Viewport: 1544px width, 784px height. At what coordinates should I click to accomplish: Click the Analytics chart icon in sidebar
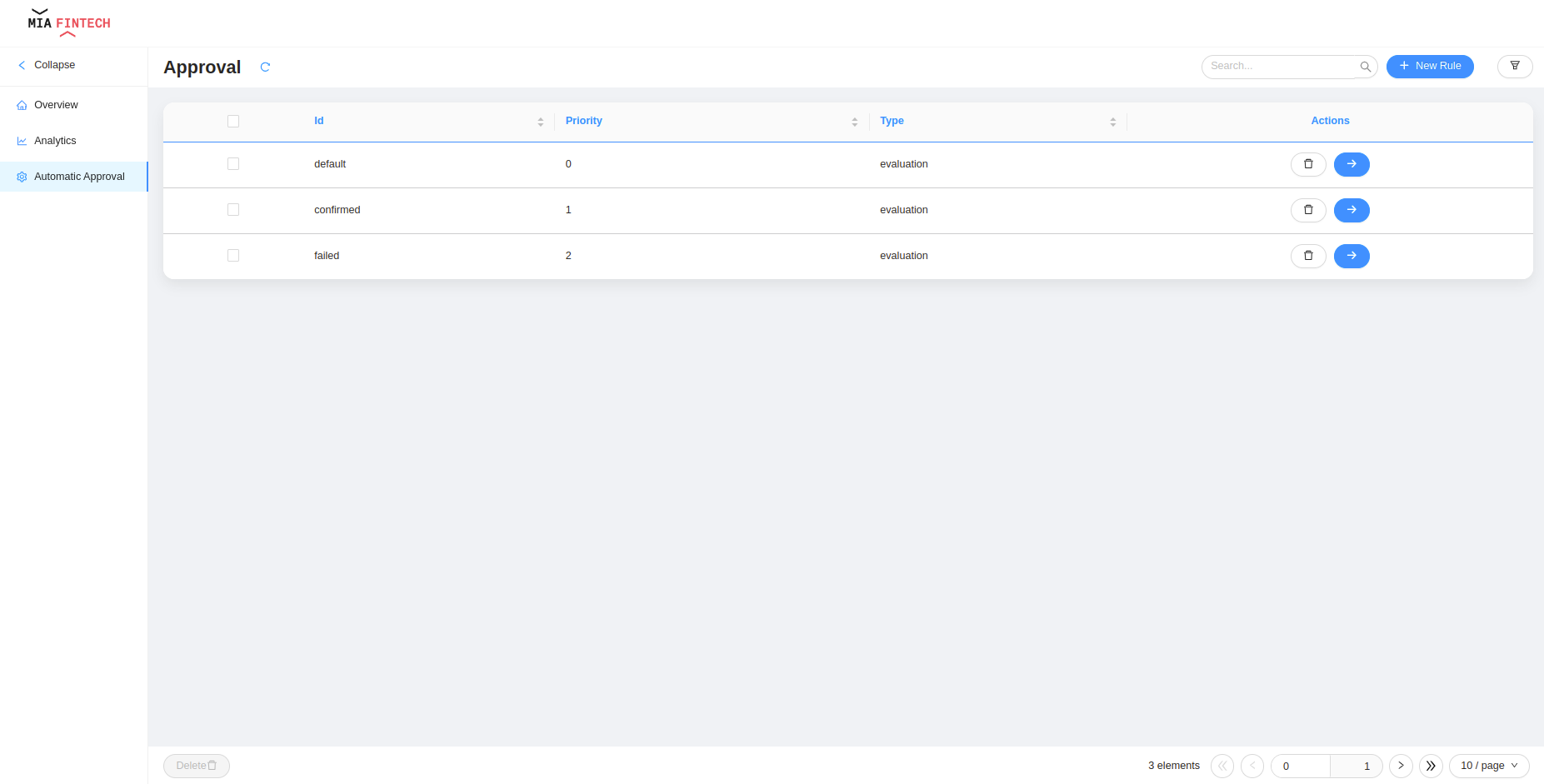[x=22, y=140]
